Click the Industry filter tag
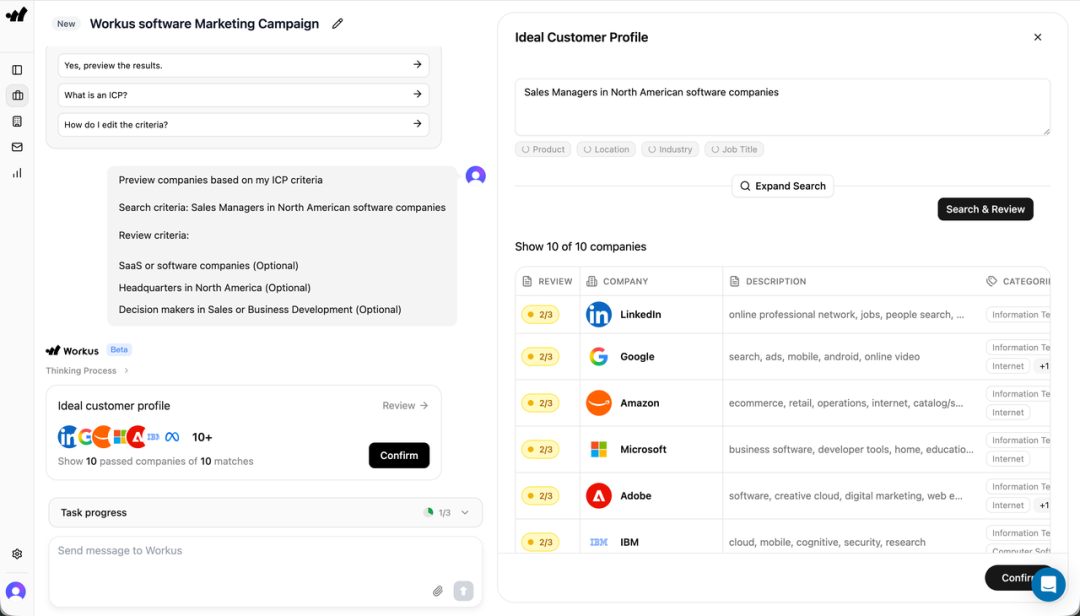Viewport: 1080px width, 616px height. pos(670,150)
